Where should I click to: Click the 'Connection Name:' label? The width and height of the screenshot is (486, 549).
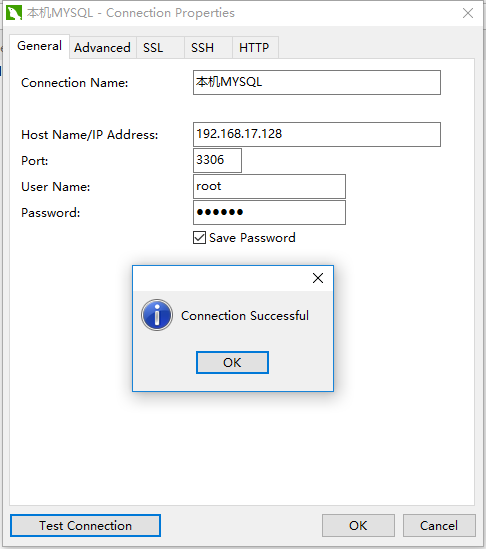tap(75, 83)
